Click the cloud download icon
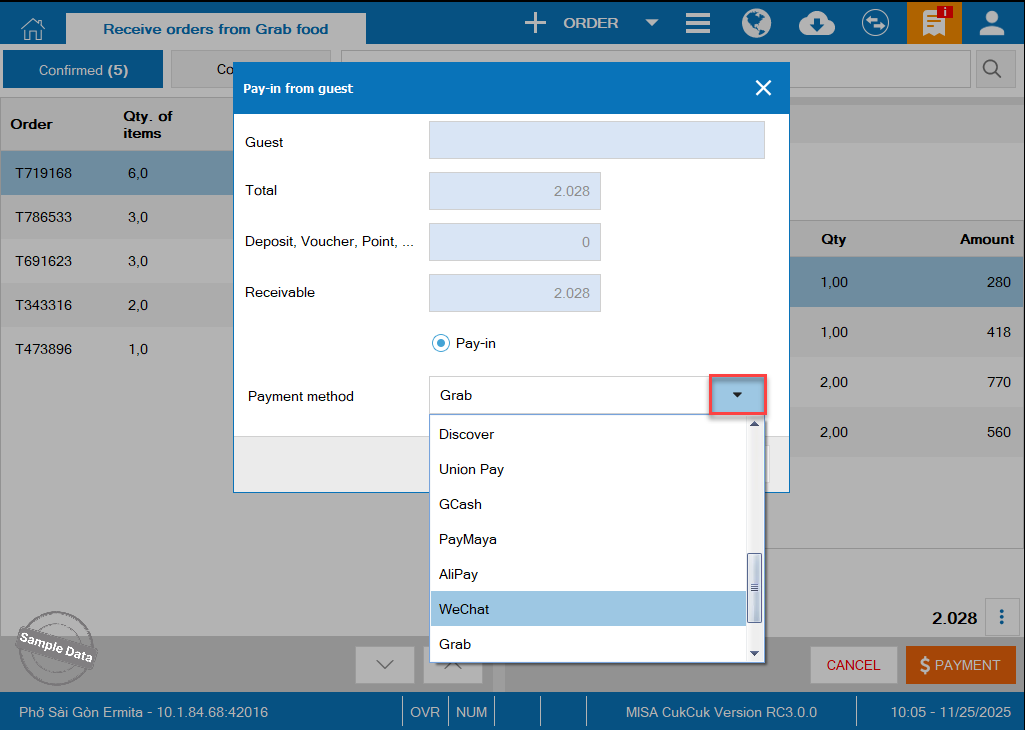This screenshot has width=1025, height=730. 817,23
